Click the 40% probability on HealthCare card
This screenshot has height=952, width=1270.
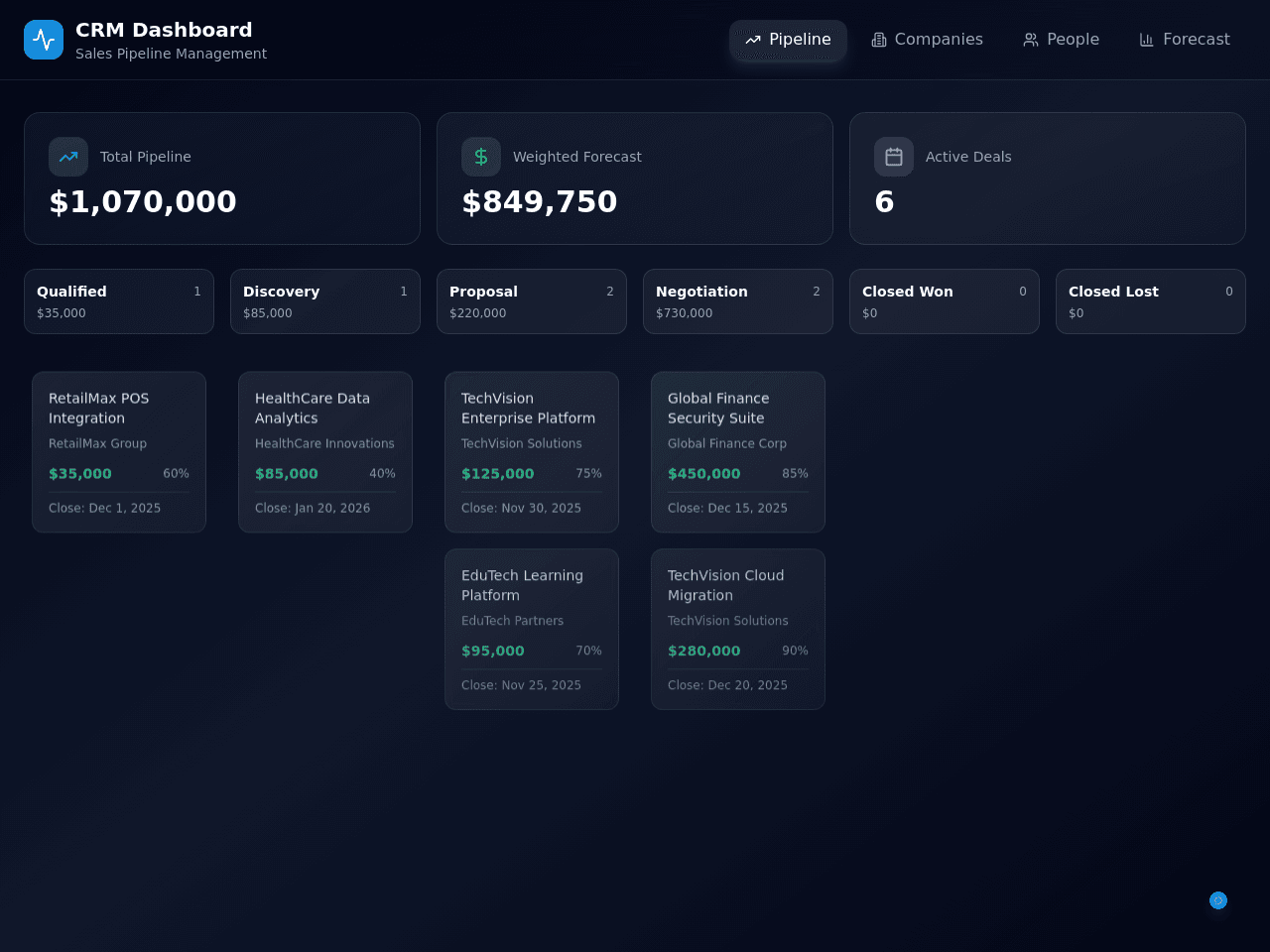[x=383, y=474]
